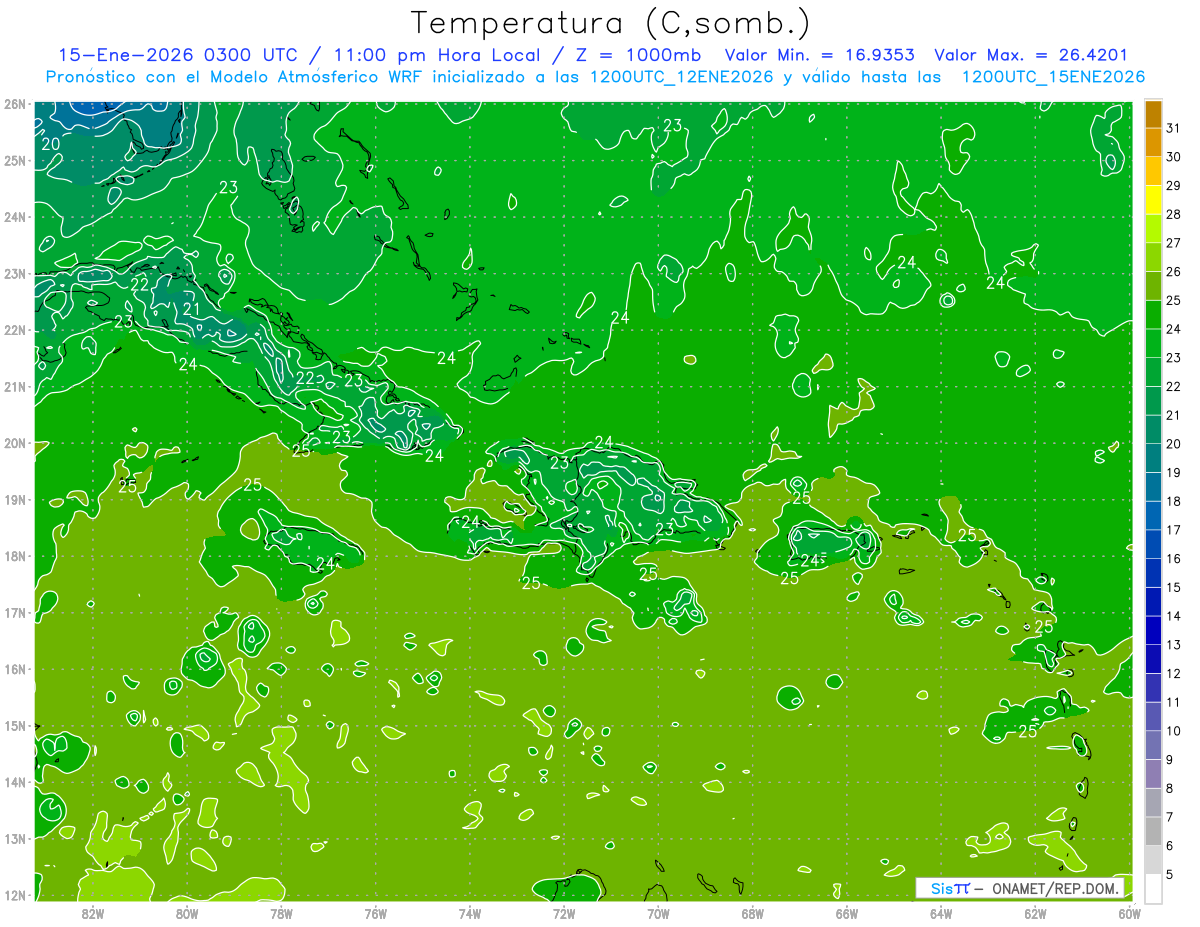The image size is (1200, 927).
Task: Click the 10 label on the color scale
Action: (1173, 730)
